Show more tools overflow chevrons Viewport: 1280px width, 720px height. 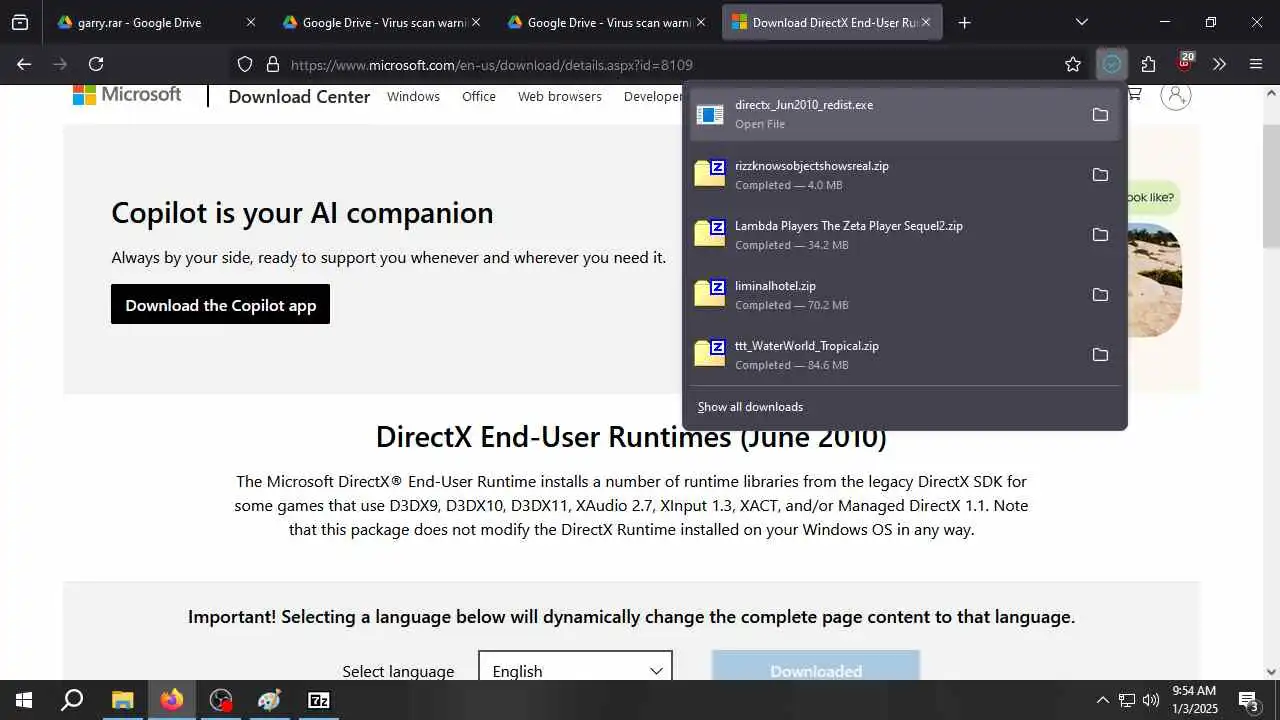point(1219,64)
